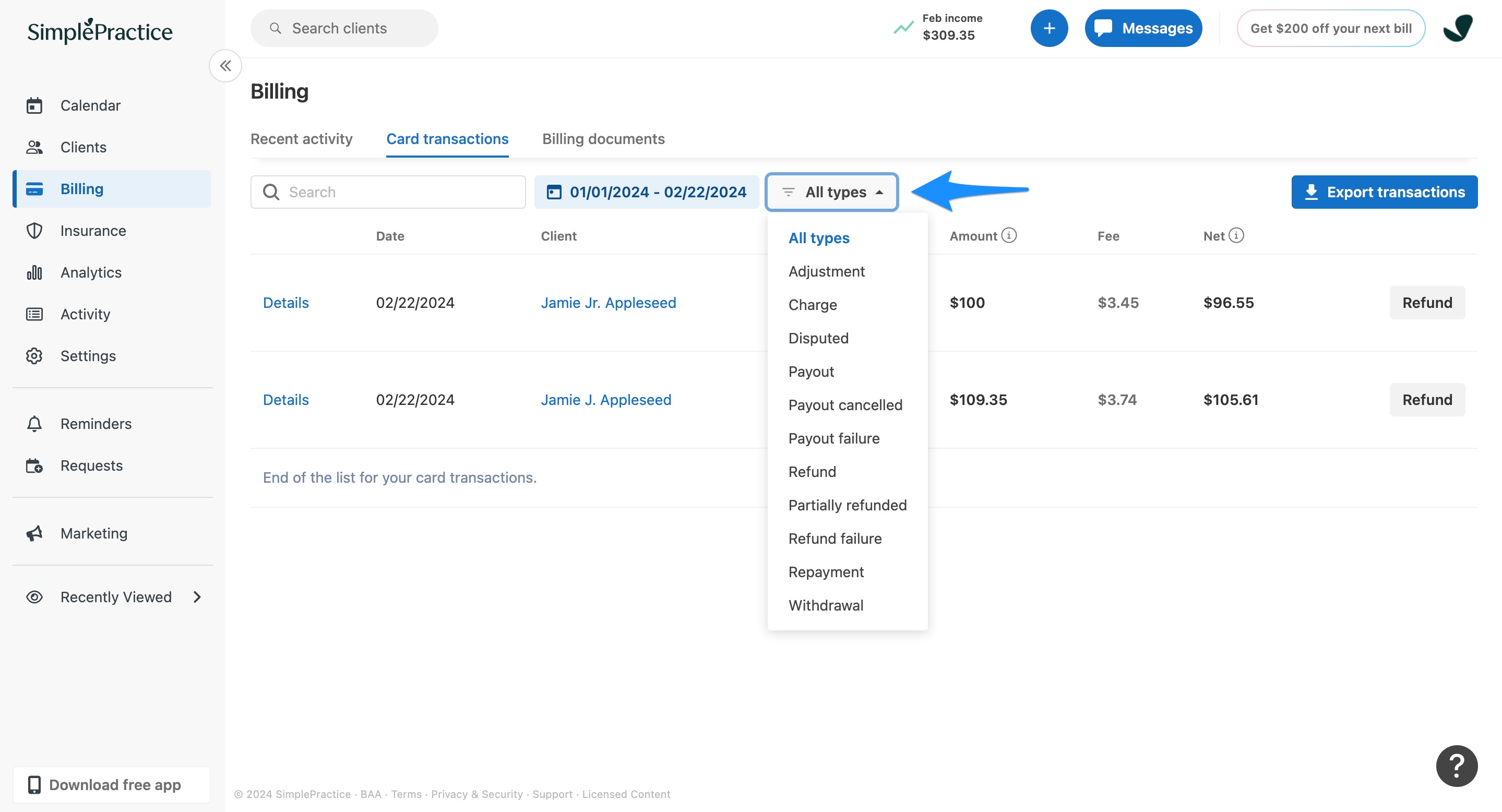The height and width of the screenshot is (812, 1502).
Task: Select Payout cancelled option
Action: [x=845, y=404]
